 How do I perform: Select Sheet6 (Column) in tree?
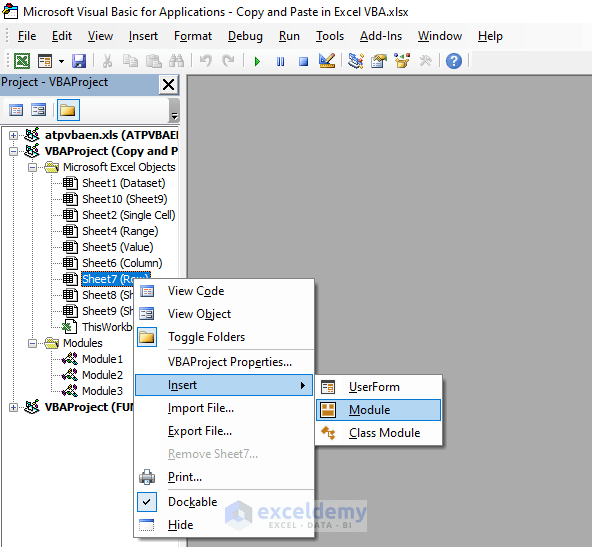point(122,263)
